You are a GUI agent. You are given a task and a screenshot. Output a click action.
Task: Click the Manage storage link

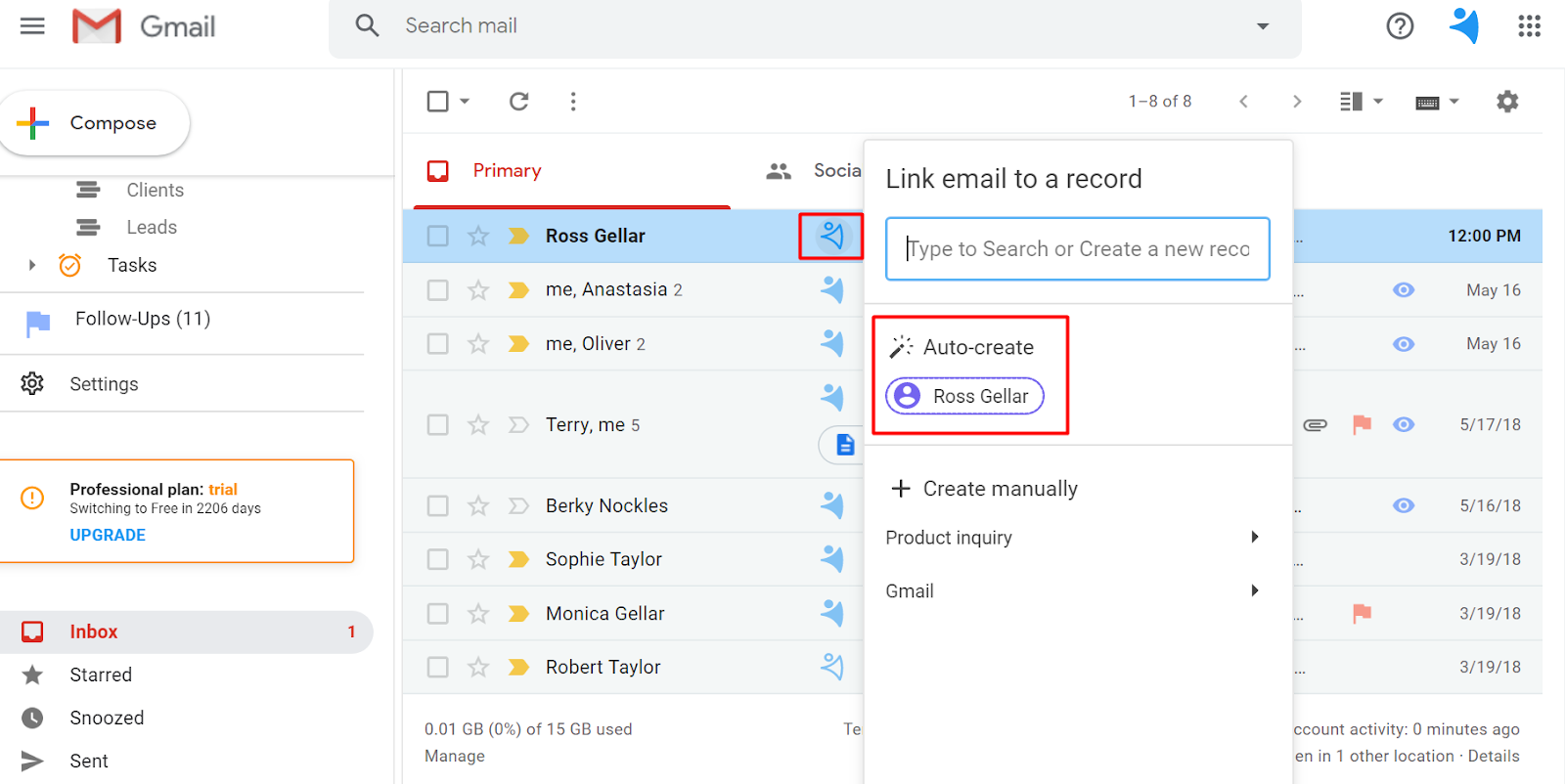point(455,756)
